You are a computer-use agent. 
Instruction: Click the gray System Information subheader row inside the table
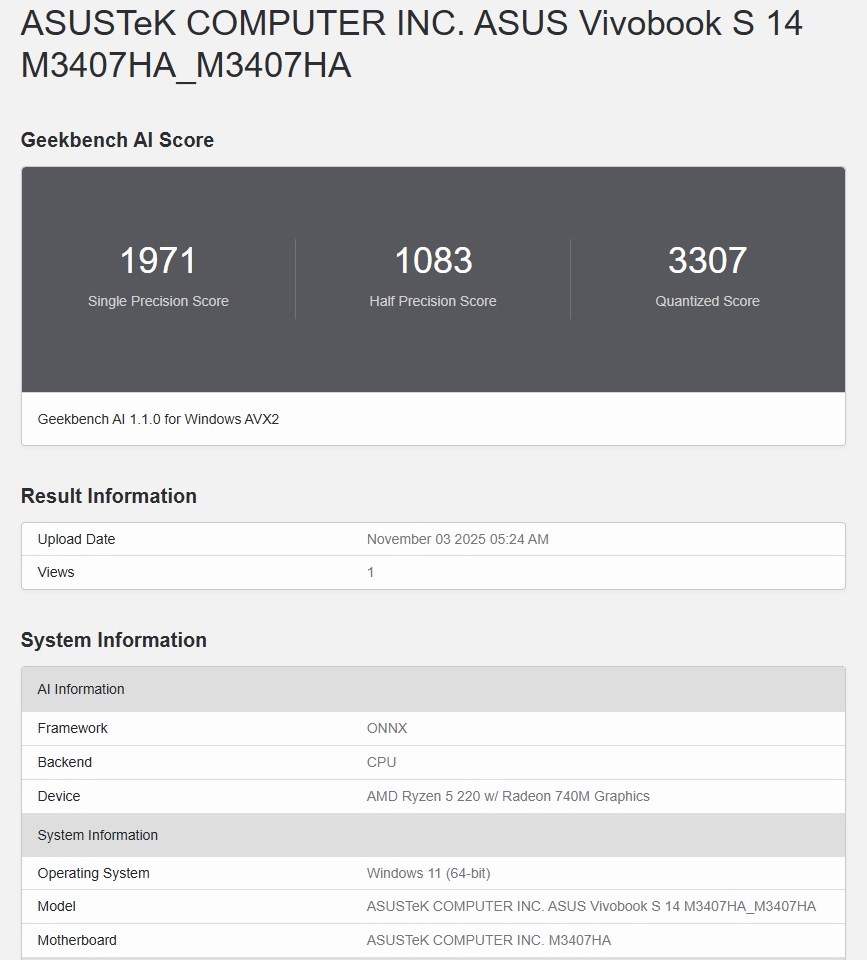434,835
